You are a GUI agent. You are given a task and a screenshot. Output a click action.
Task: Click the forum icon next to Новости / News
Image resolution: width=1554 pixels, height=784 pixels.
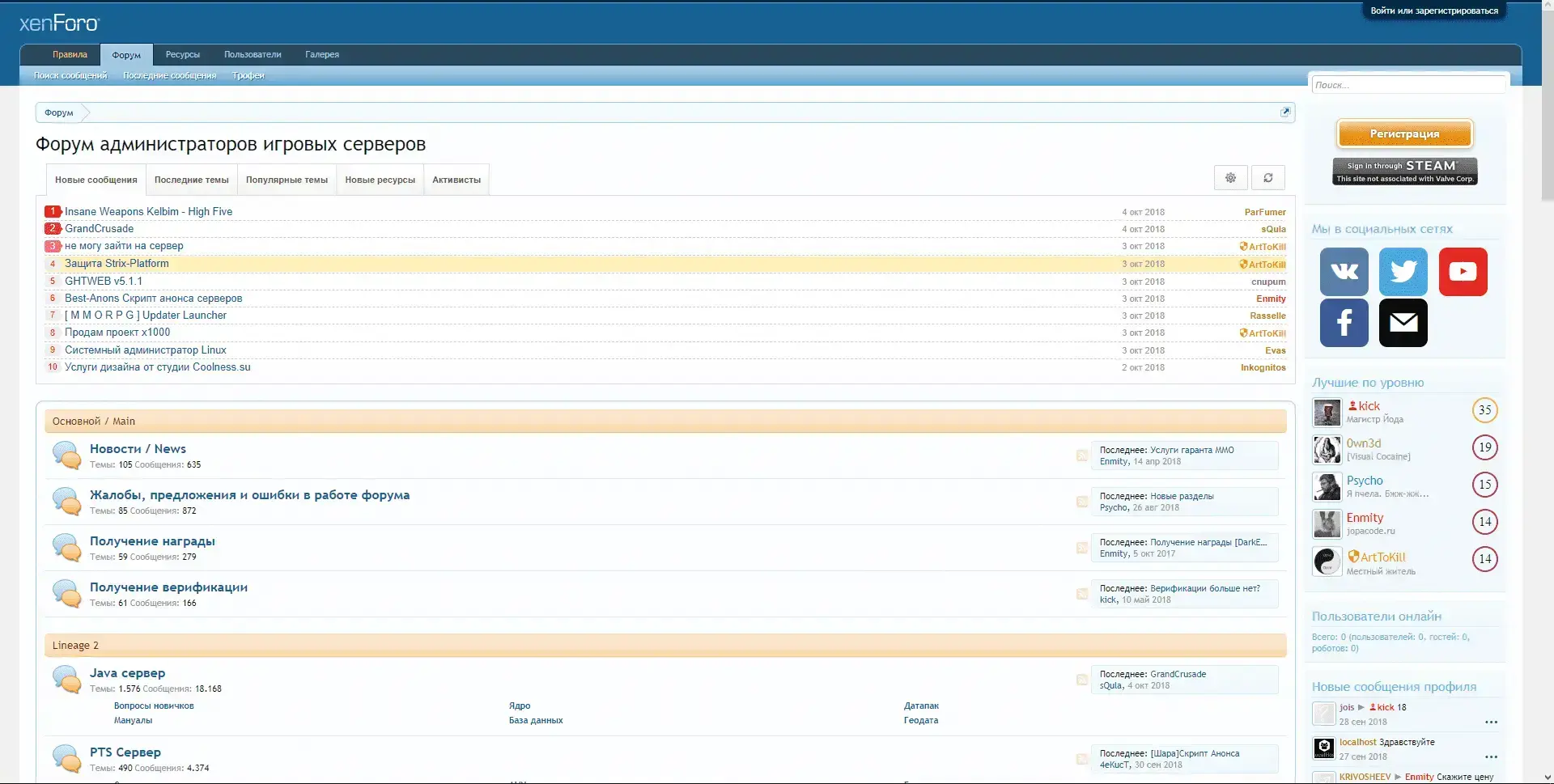click(66, 456)
